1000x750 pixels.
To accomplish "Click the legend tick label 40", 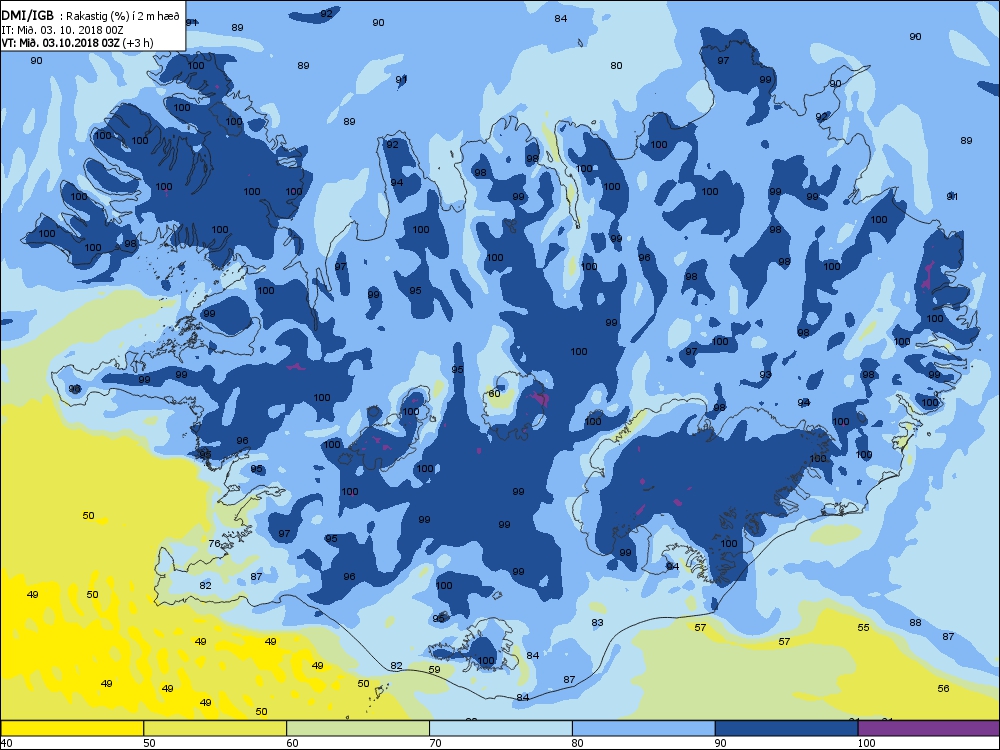I will point(6,743).
